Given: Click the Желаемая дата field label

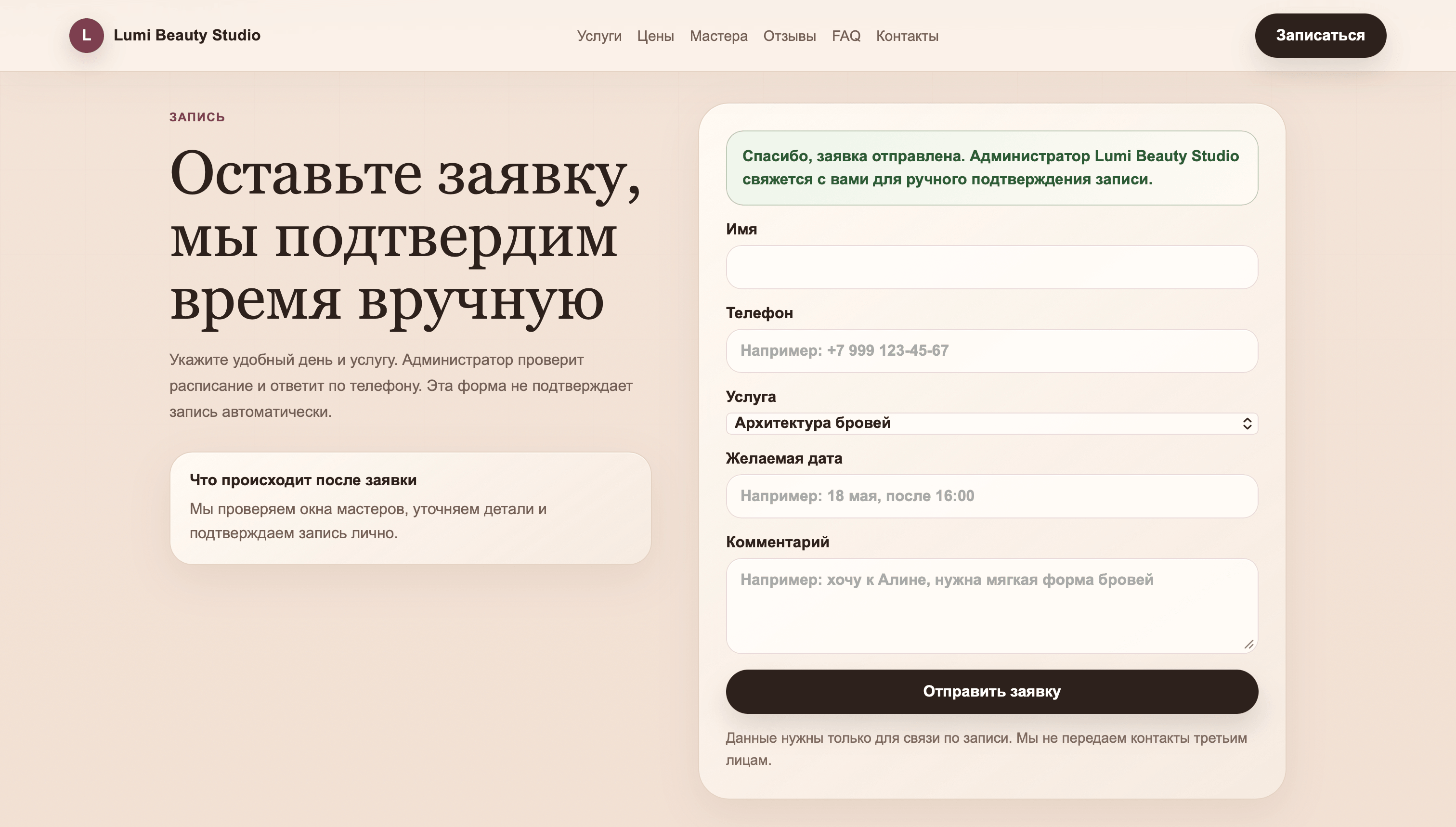Looking at the screenshot, I should [x=784, y=458].
